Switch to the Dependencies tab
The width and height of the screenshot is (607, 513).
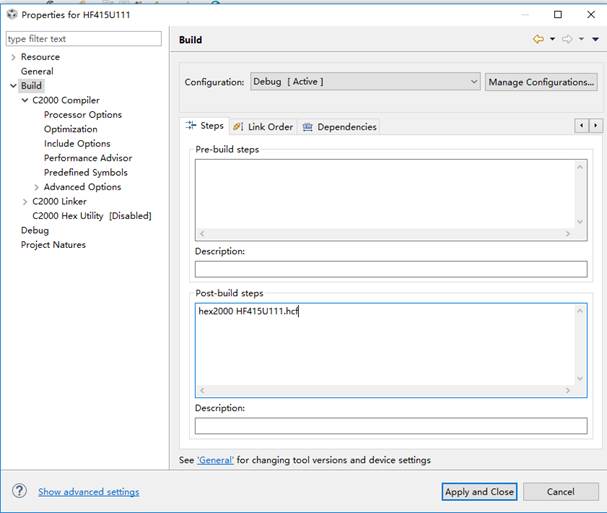pos(340,127)
